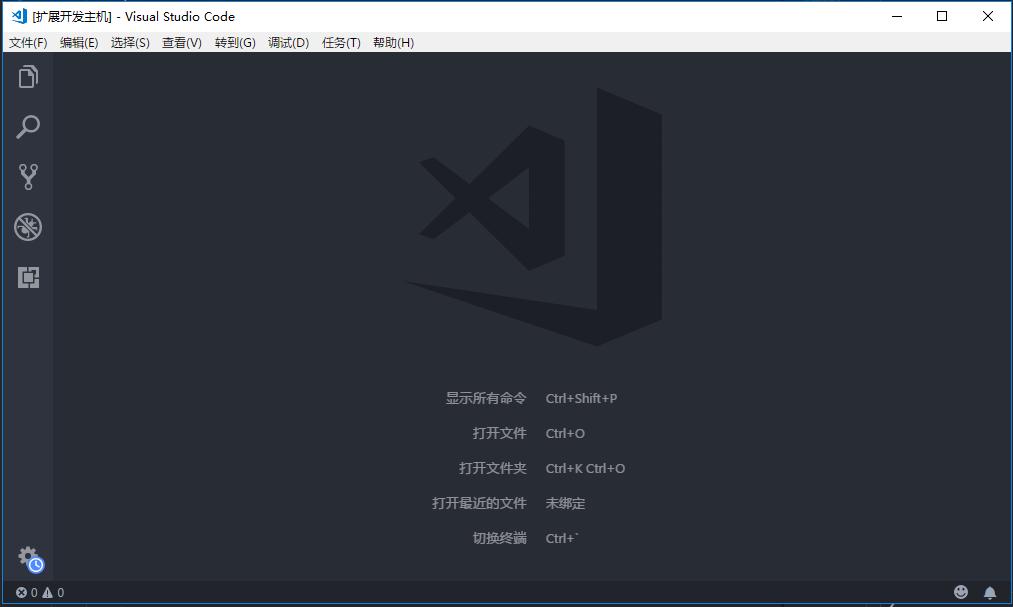Open the Extensions view icon
Screen dimensions: 1013x607
pos(28,277)
